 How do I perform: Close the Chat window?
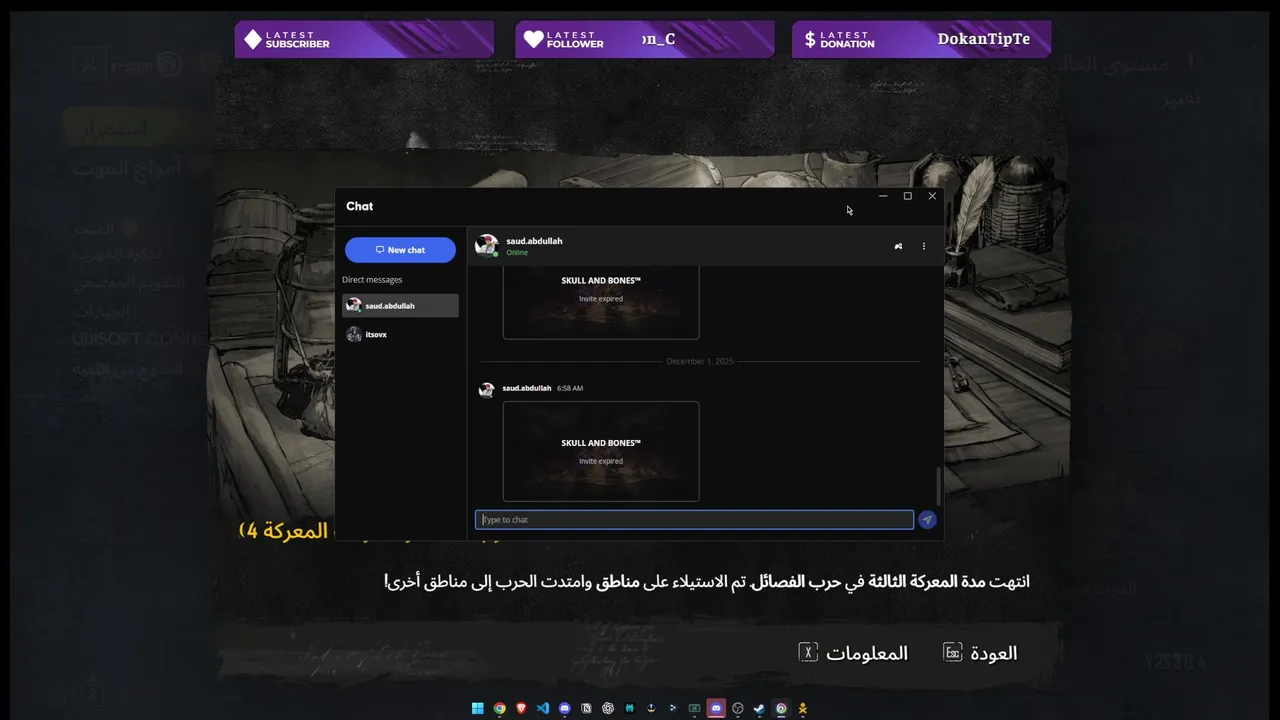pos(932,196)
